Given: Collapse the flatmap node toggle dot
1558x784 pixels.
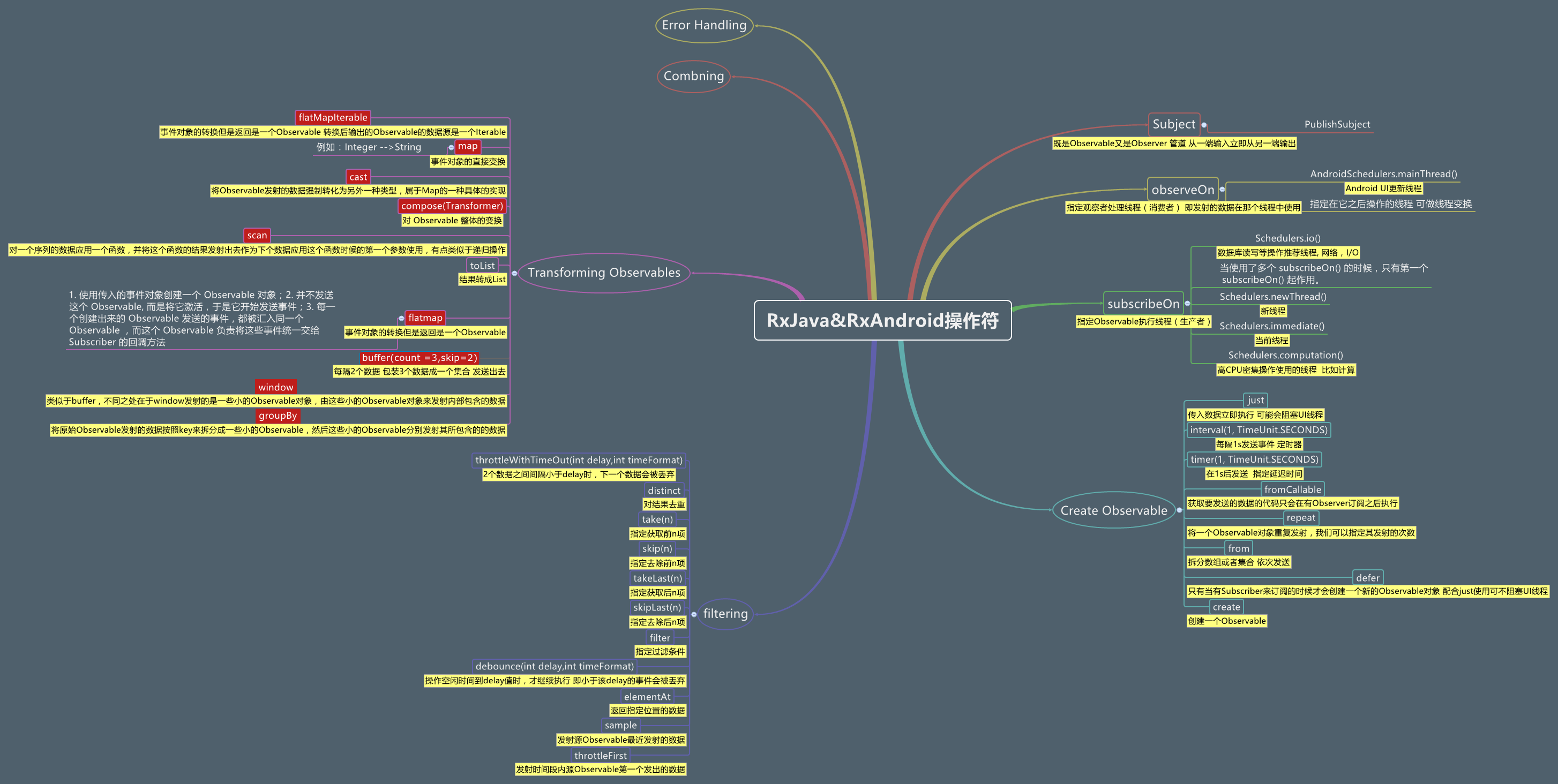Looking at the screenshot, I should 402,319.
